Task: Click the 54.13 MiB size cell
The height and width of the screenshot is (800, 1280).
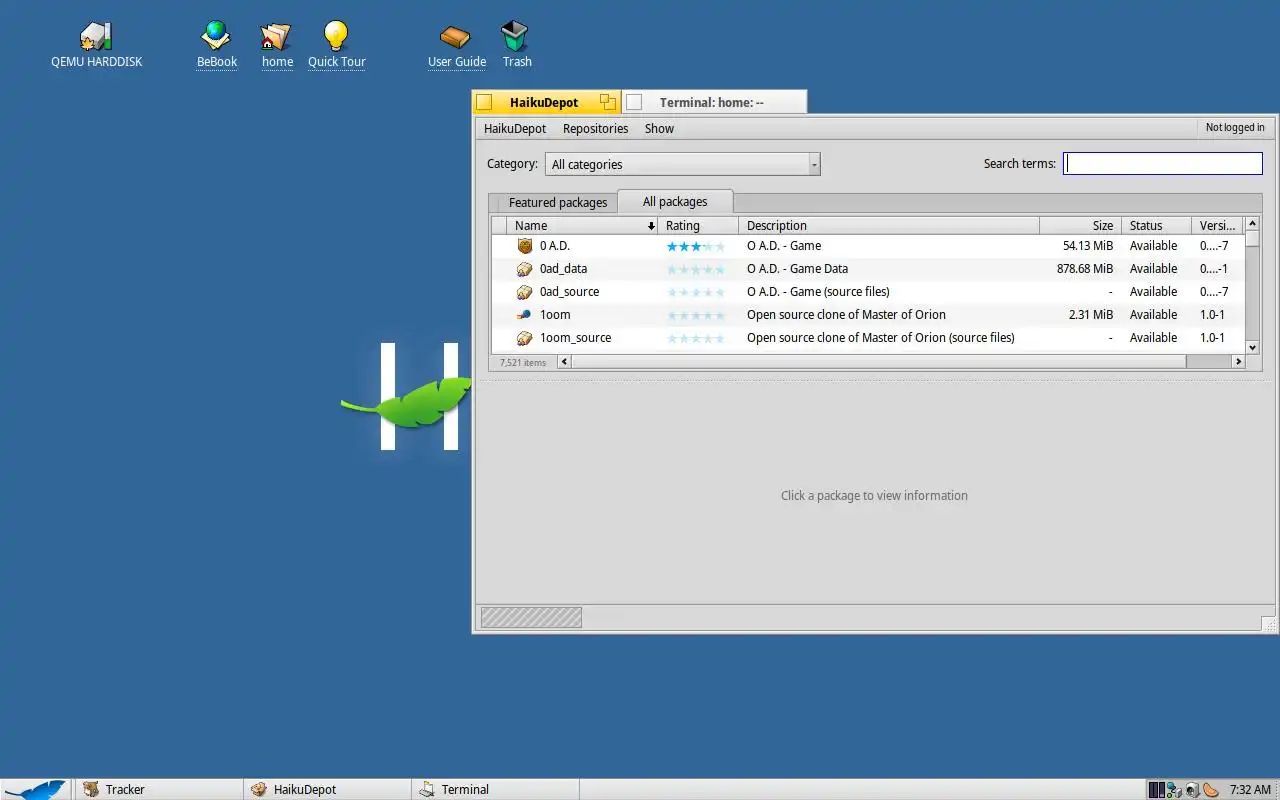Action: point(1088,246)
